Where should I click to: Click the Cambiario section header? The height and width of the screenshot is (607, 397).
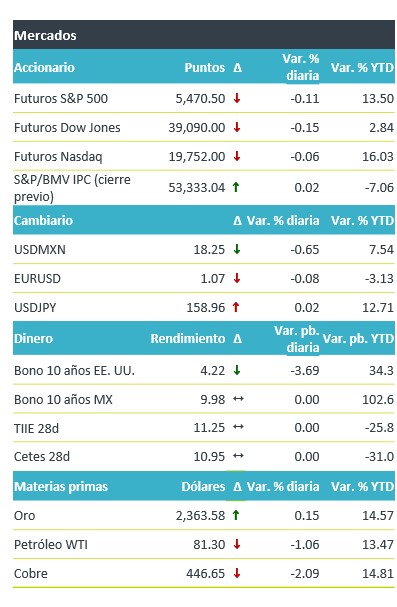[43, 220]
